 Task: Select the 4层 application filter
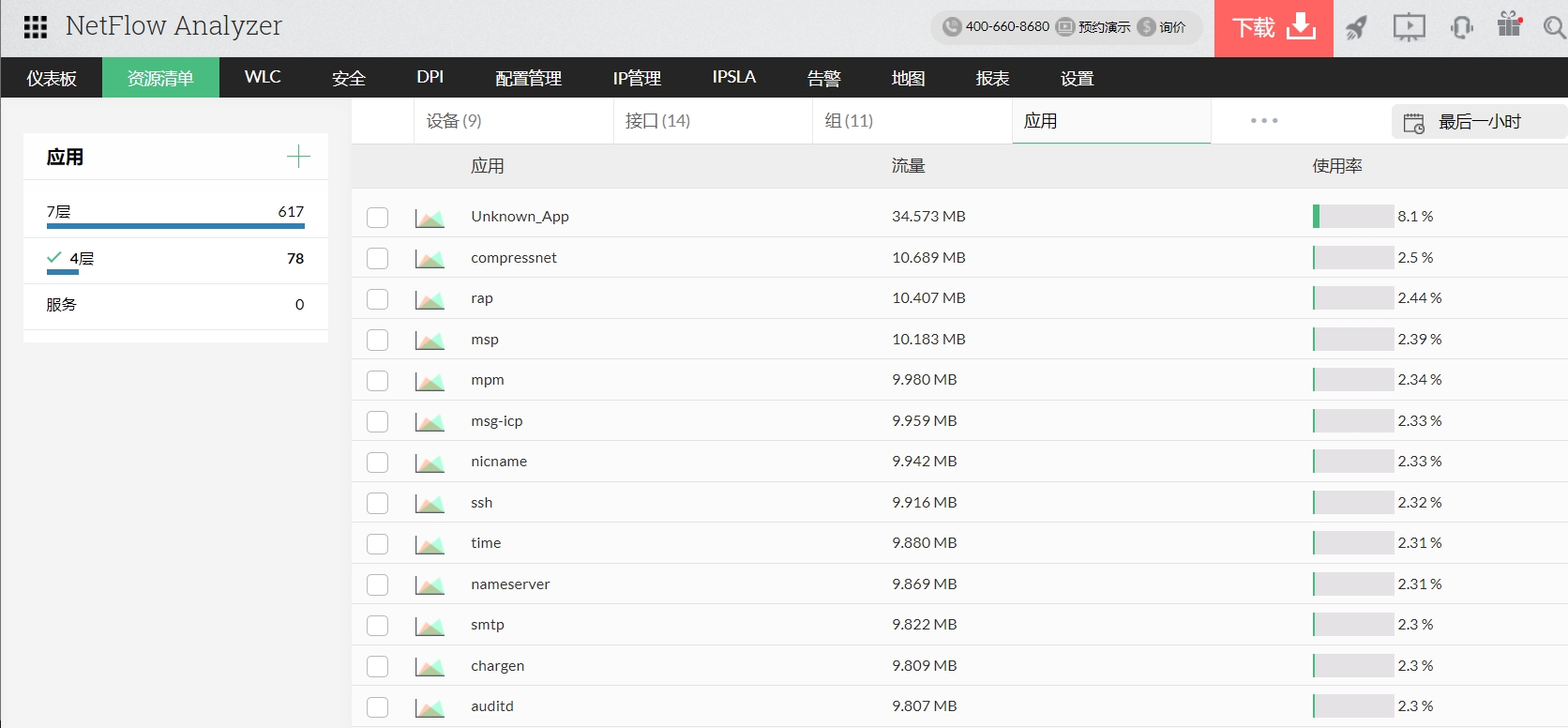(175, 260)
